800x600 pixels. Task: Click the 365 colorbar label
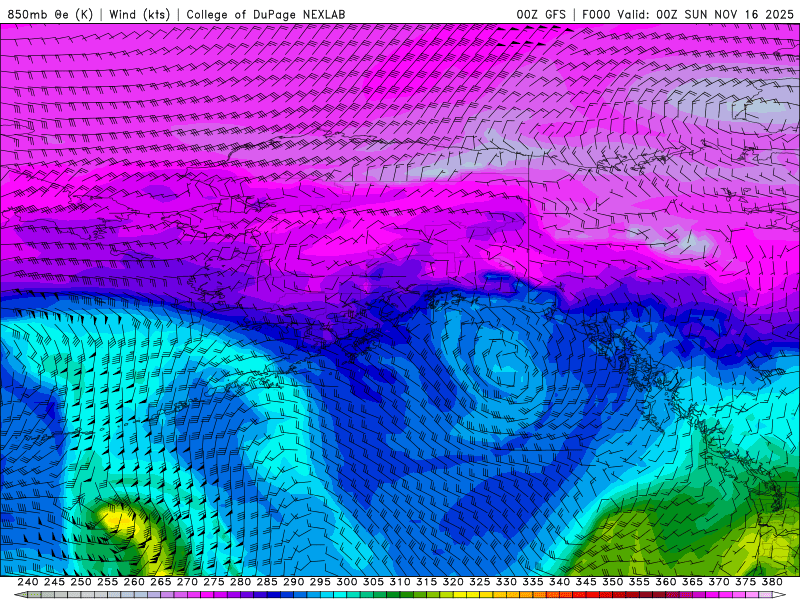pyautogui.click(x=692, y=582)
